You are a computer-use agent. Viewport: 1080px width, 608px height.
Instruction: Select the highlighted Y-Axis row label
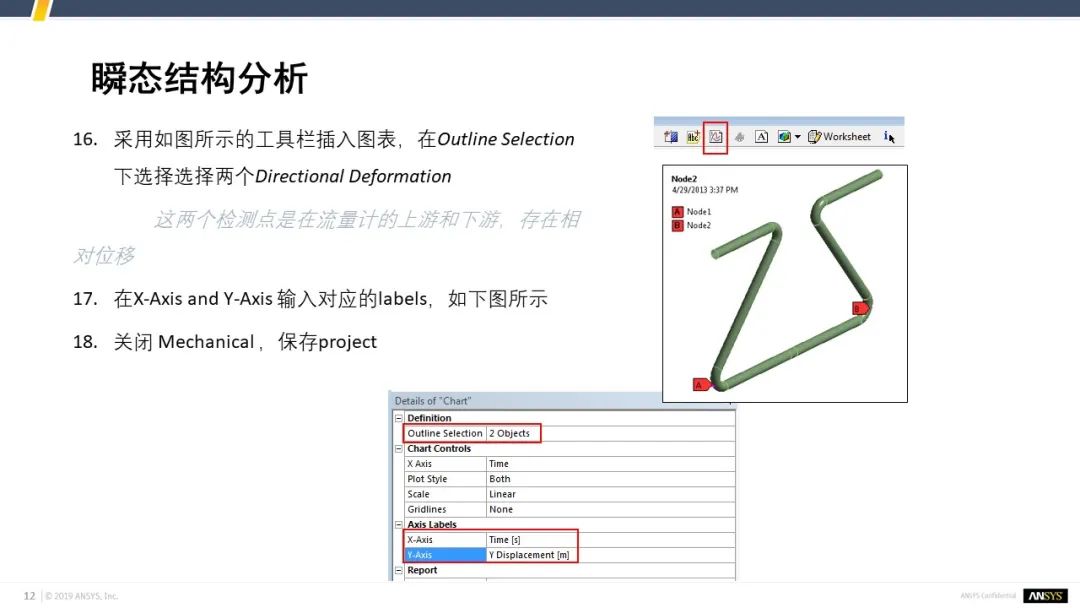click(x=445, y=555)
